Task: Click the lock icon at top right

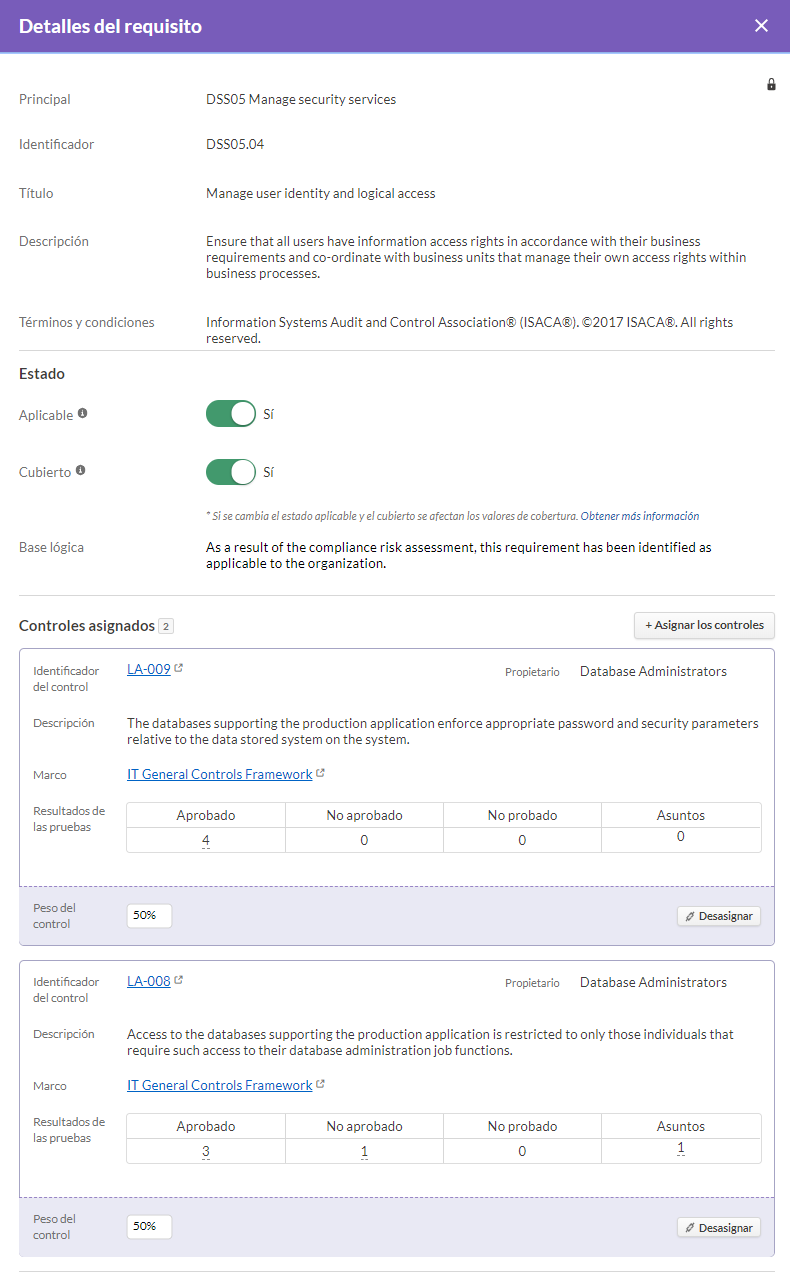Action: coord(771,85)
